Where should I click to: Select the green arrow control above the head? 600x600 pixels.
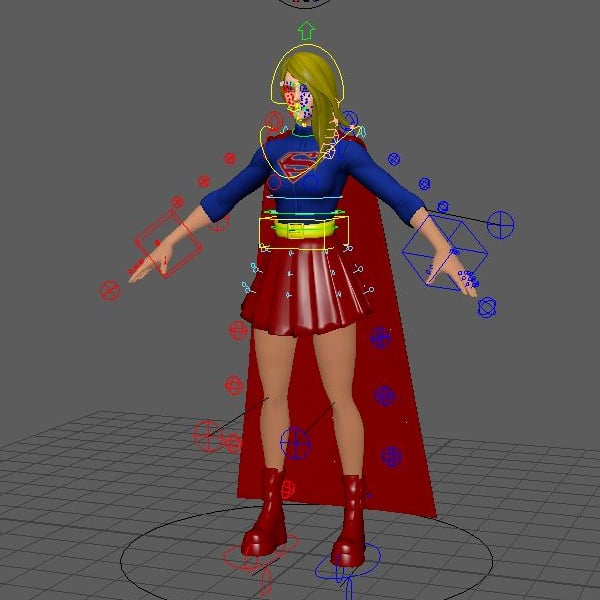coord(306,31)
